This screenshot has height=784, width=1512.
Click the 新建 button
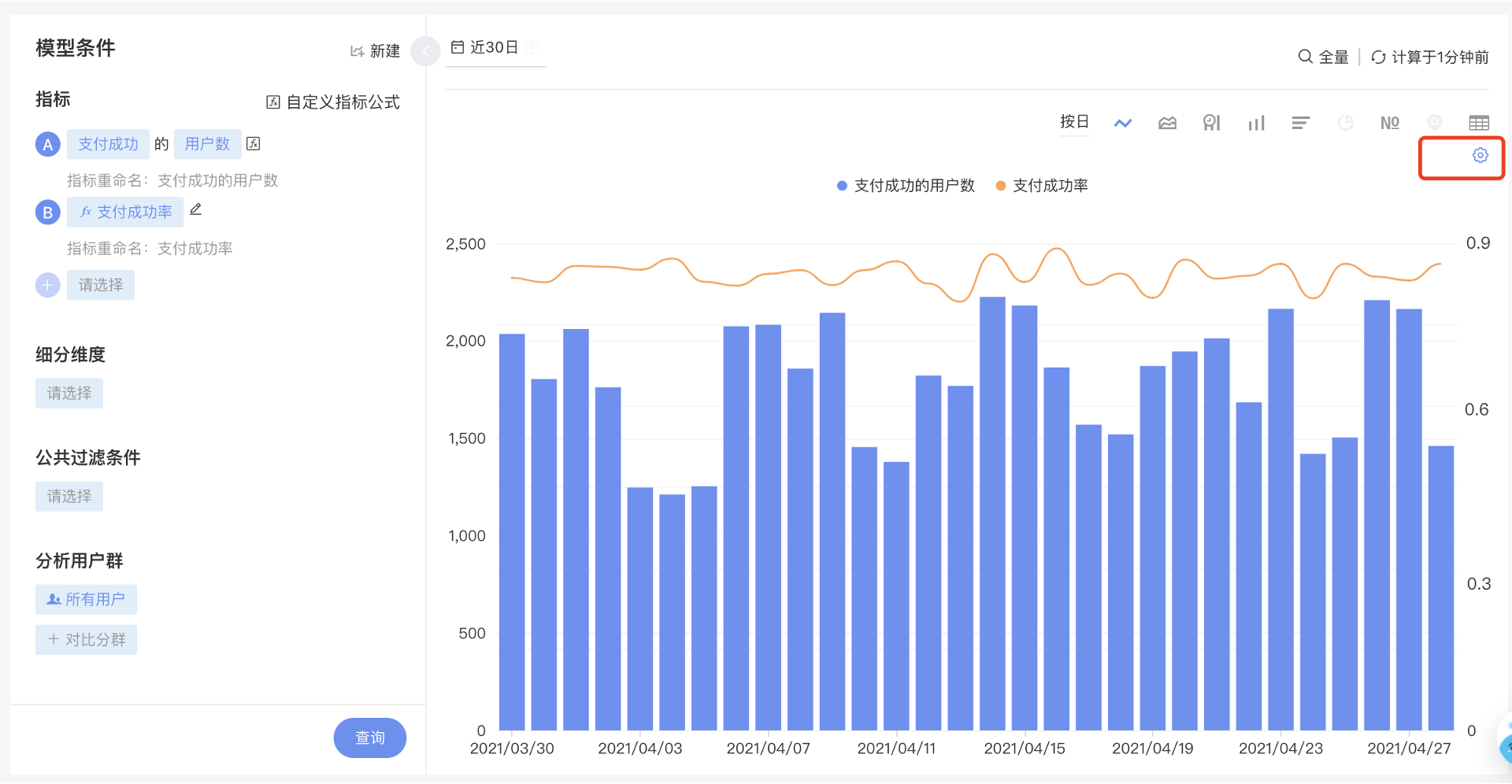376,51
